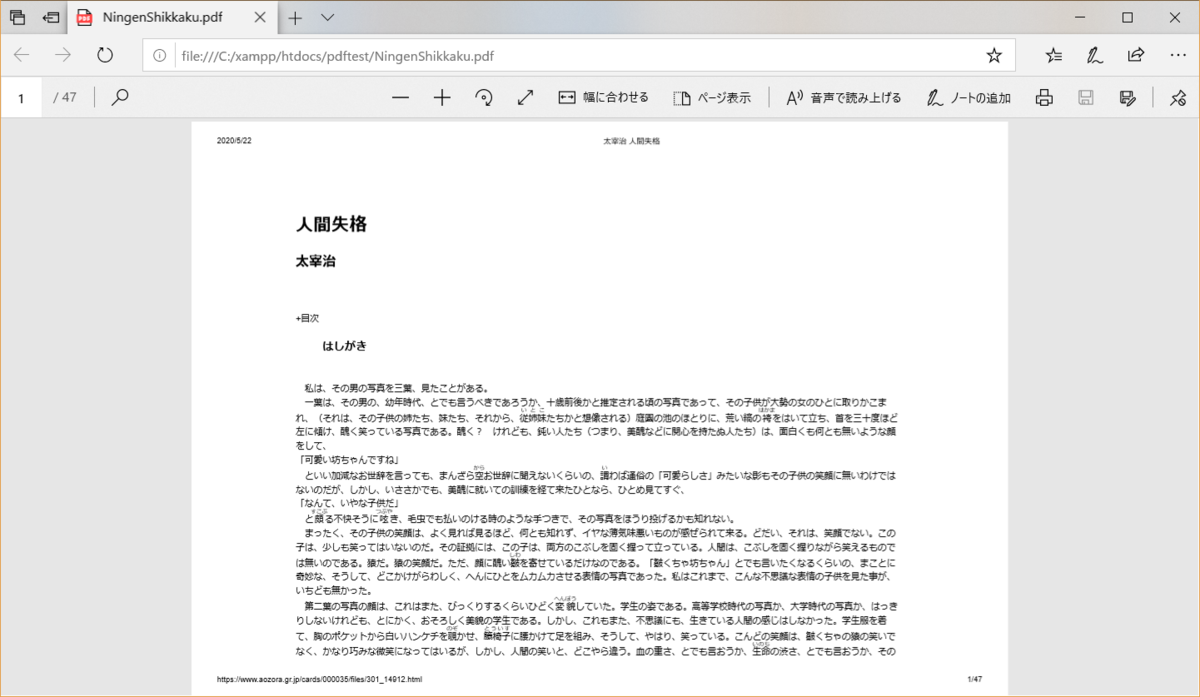Viewport: 1200px width, 697px height.
Task: Open the favorites hub icon
Action: coord(1054,56)
